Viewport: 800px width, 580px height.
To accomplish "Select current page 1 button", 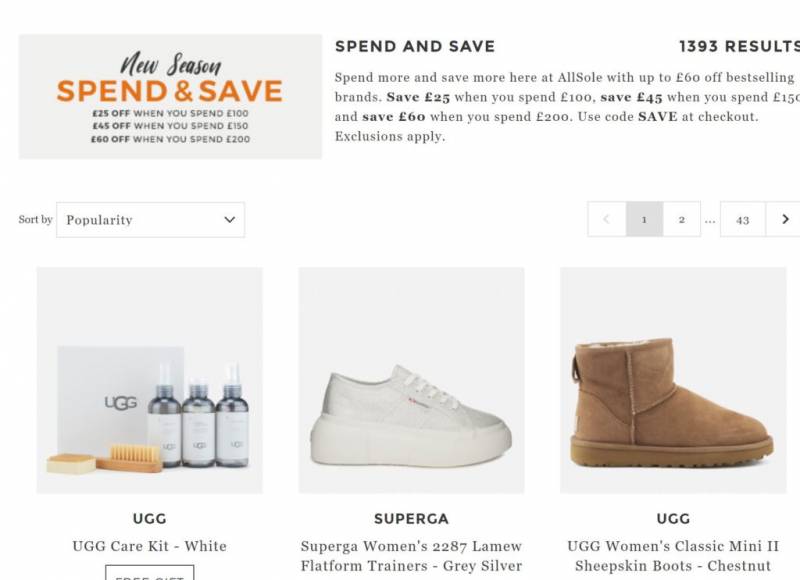I will click(644, 219).
